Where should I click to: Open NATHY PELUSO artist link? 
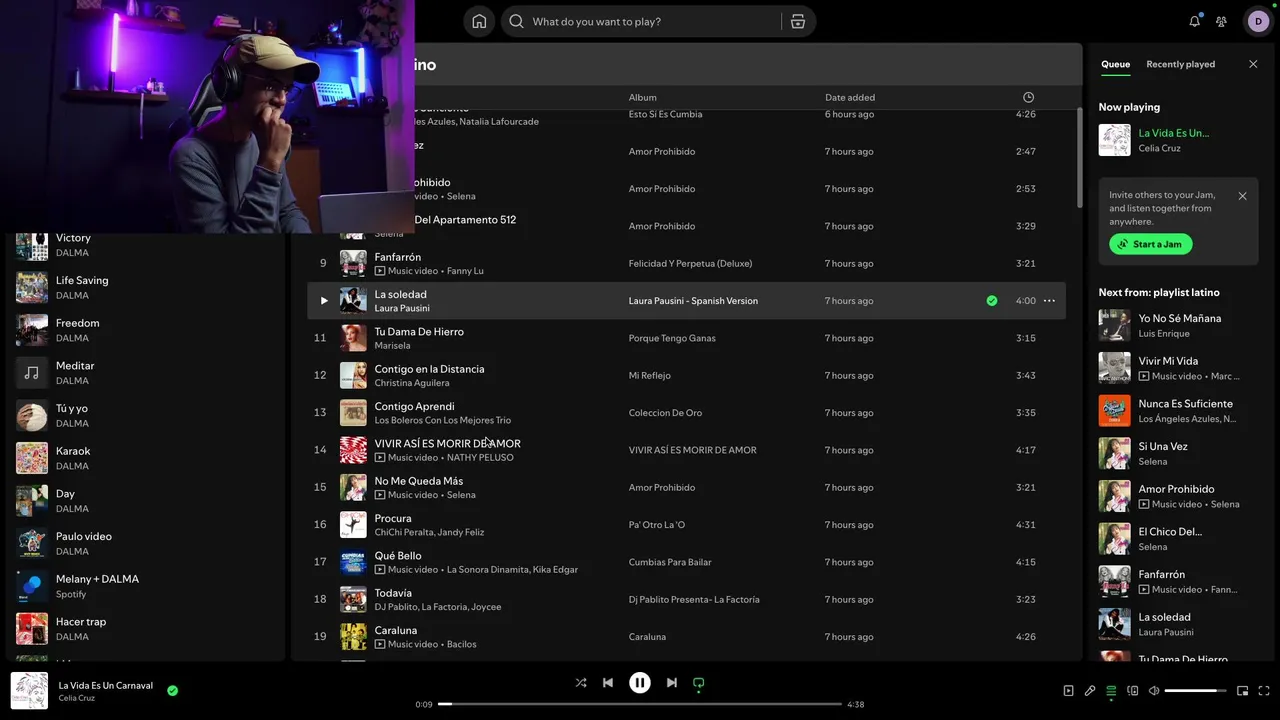tap(480, 458)
